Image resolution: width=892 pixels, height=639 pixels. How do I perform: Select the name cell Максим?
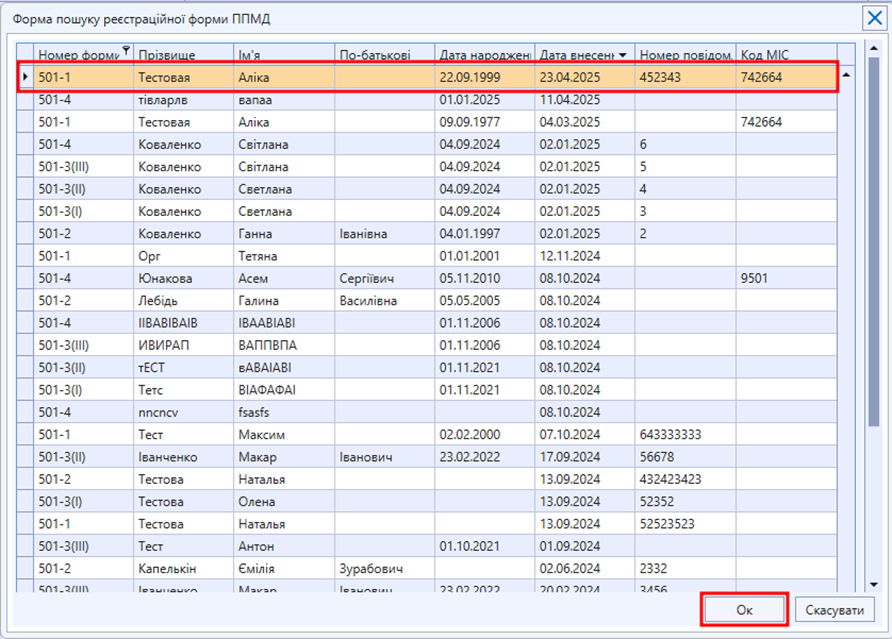click(x=284, y=434)
